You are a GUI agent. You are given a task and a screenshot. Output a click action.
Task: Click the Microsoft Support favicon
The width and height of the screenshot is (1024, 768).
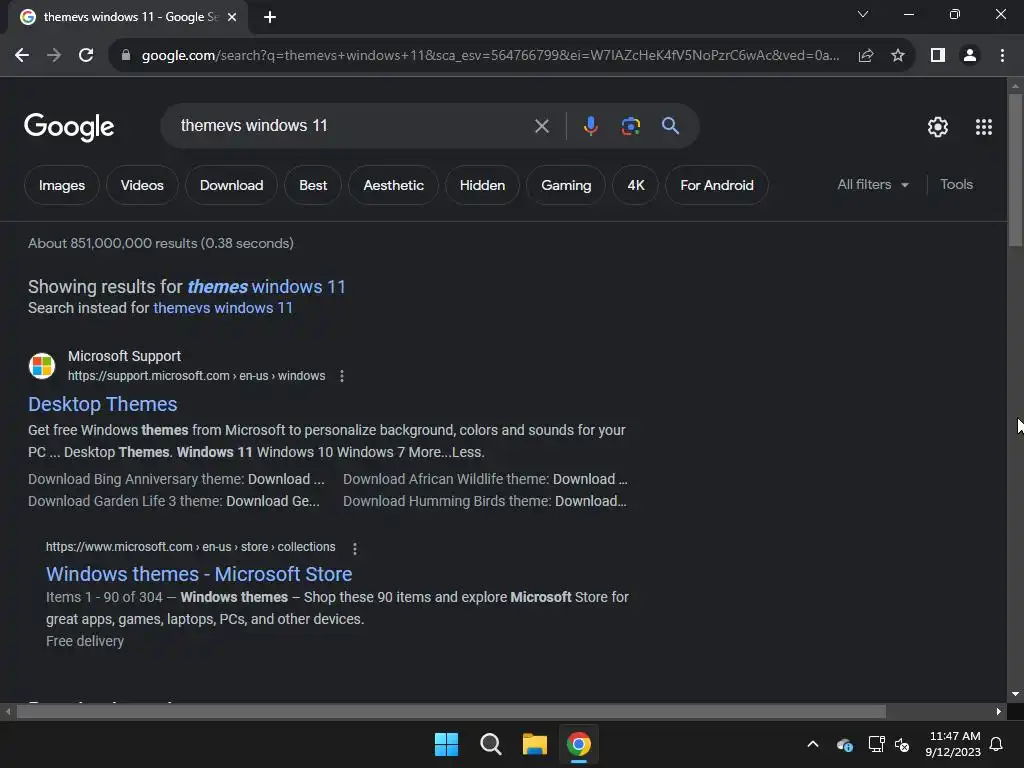tap(42, 366)
